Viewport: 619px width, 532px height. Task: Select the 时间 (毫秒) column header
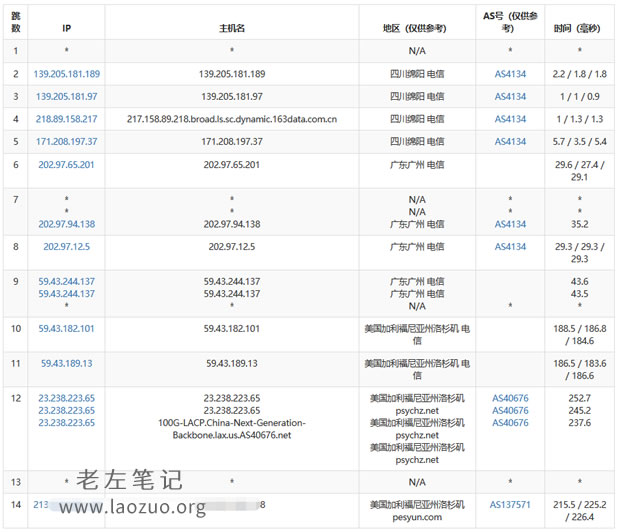click(577, 28)
